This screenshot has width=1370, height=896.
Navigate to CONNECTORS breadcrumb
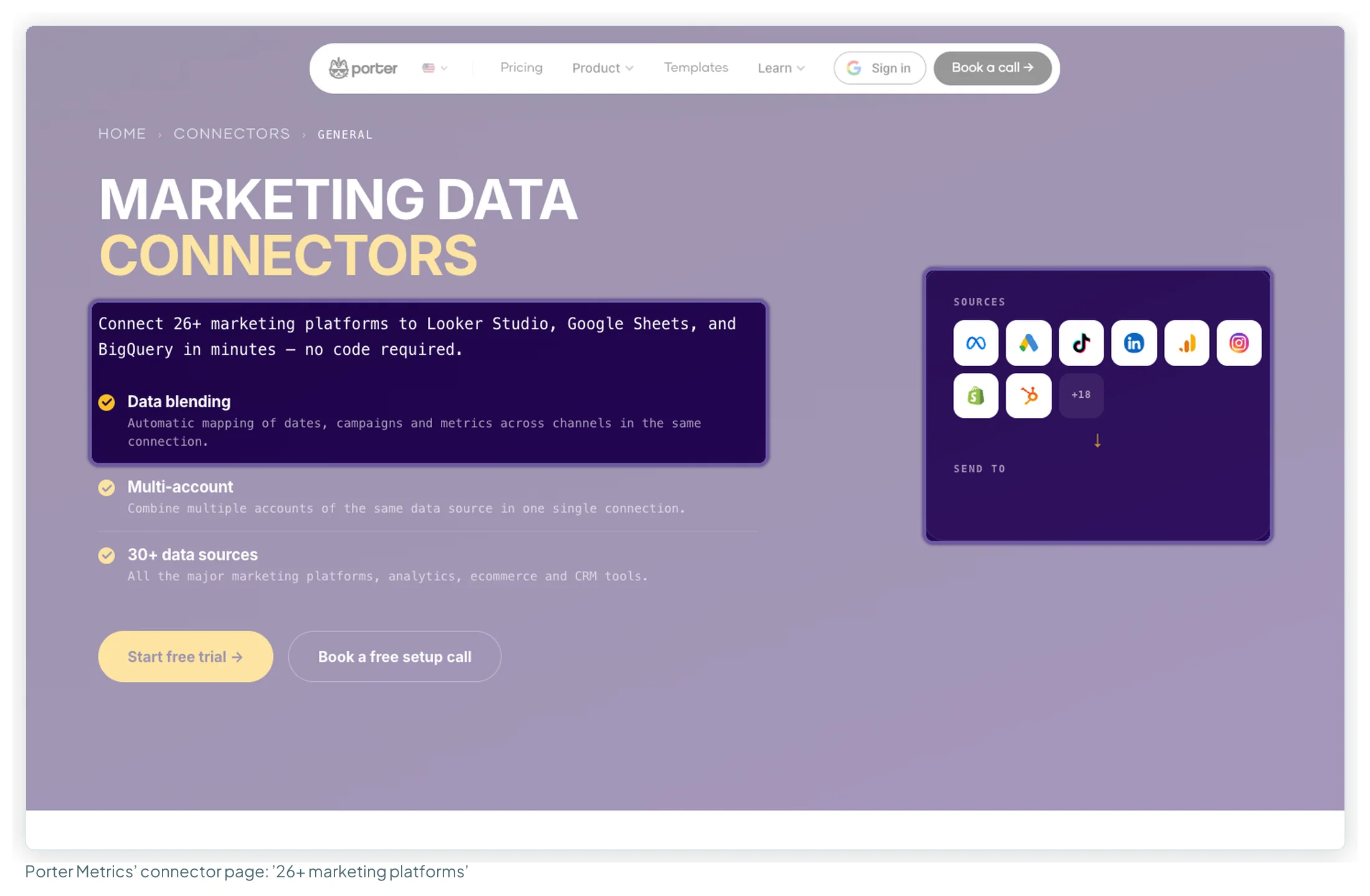coord(232,134)
